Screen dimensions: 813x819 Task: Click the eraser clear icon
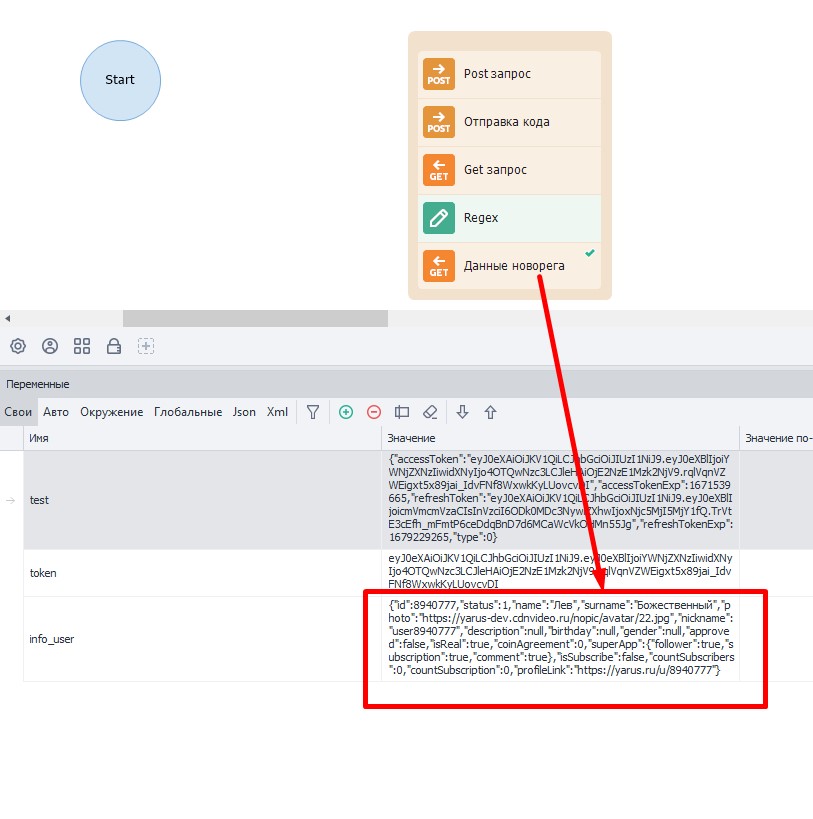coord(430,412)
